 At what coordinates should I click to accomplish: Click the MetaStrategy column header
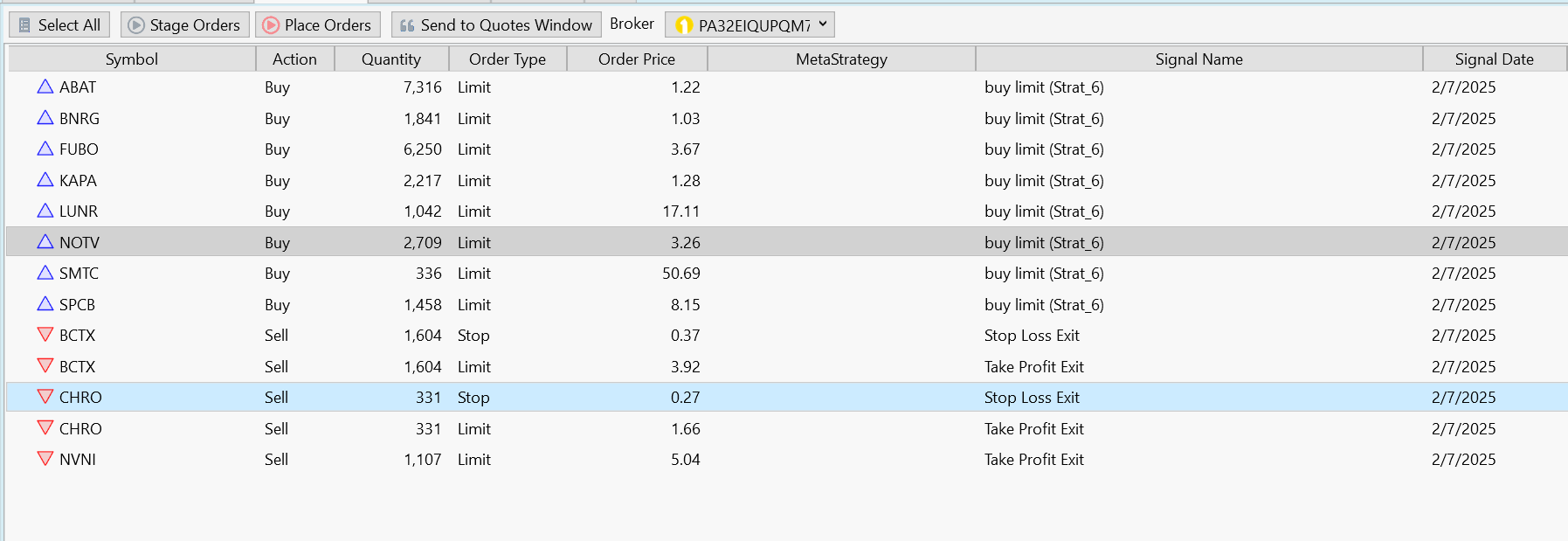(841, 59)
